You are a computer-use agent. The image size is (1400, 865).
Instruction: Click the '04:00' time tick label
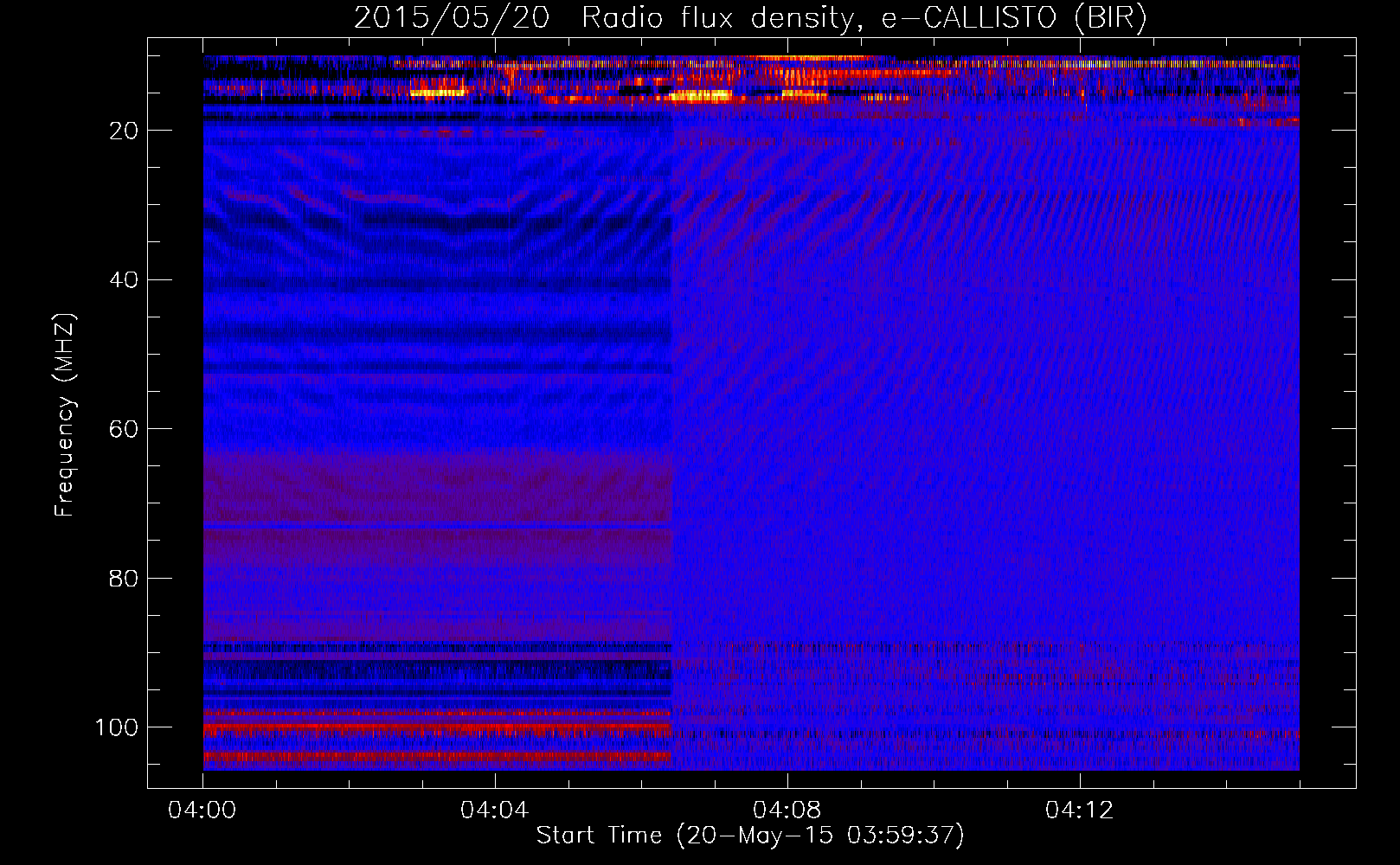[x=202, y=811]
